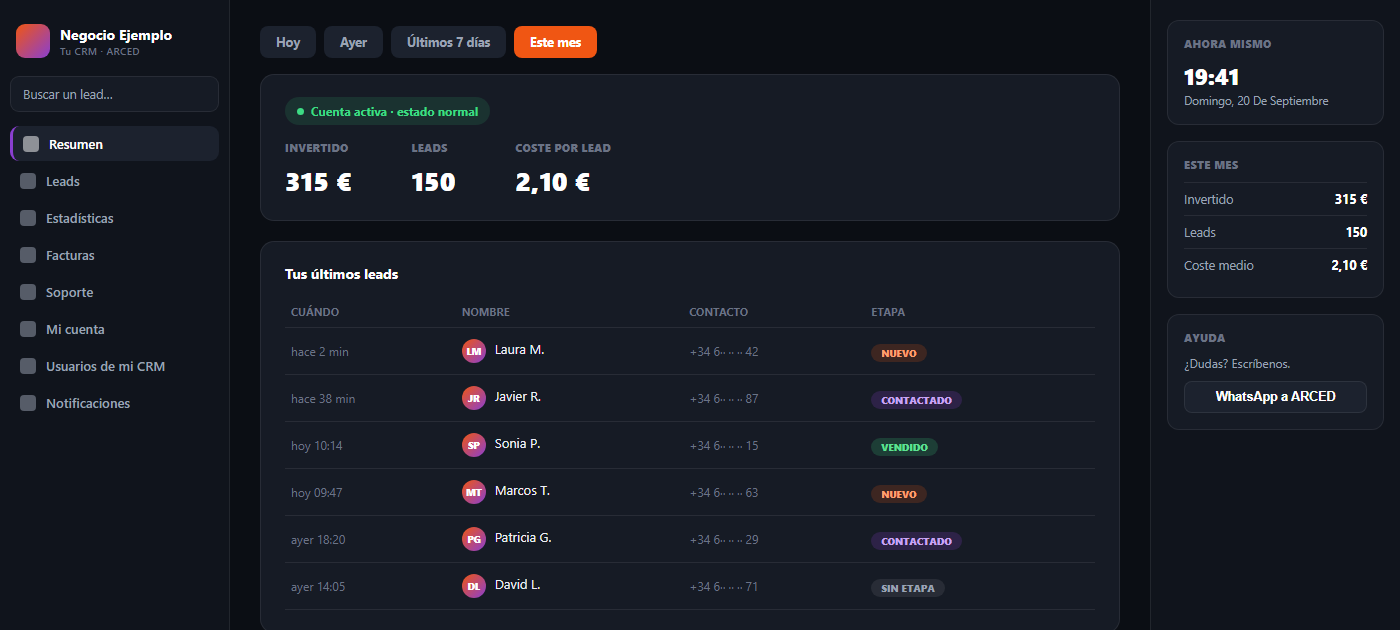Click the WhatsApp a ARCED button
1400x630 pixels.
pyautogui.click(x=1275, y=396)
